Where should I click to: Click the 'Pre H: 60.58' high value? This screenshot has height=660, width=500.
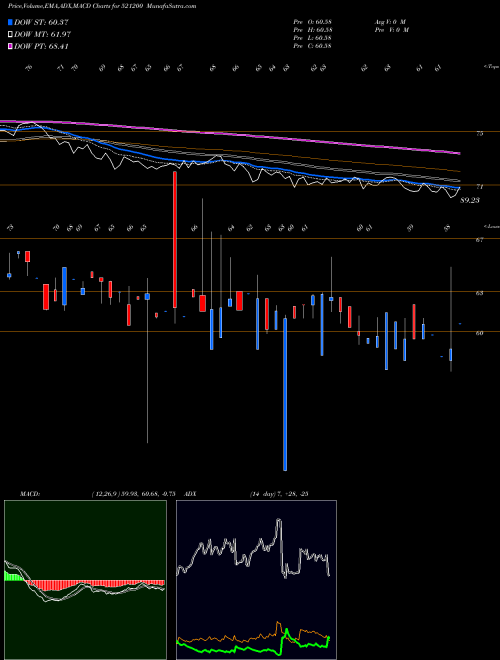(314, 30)
